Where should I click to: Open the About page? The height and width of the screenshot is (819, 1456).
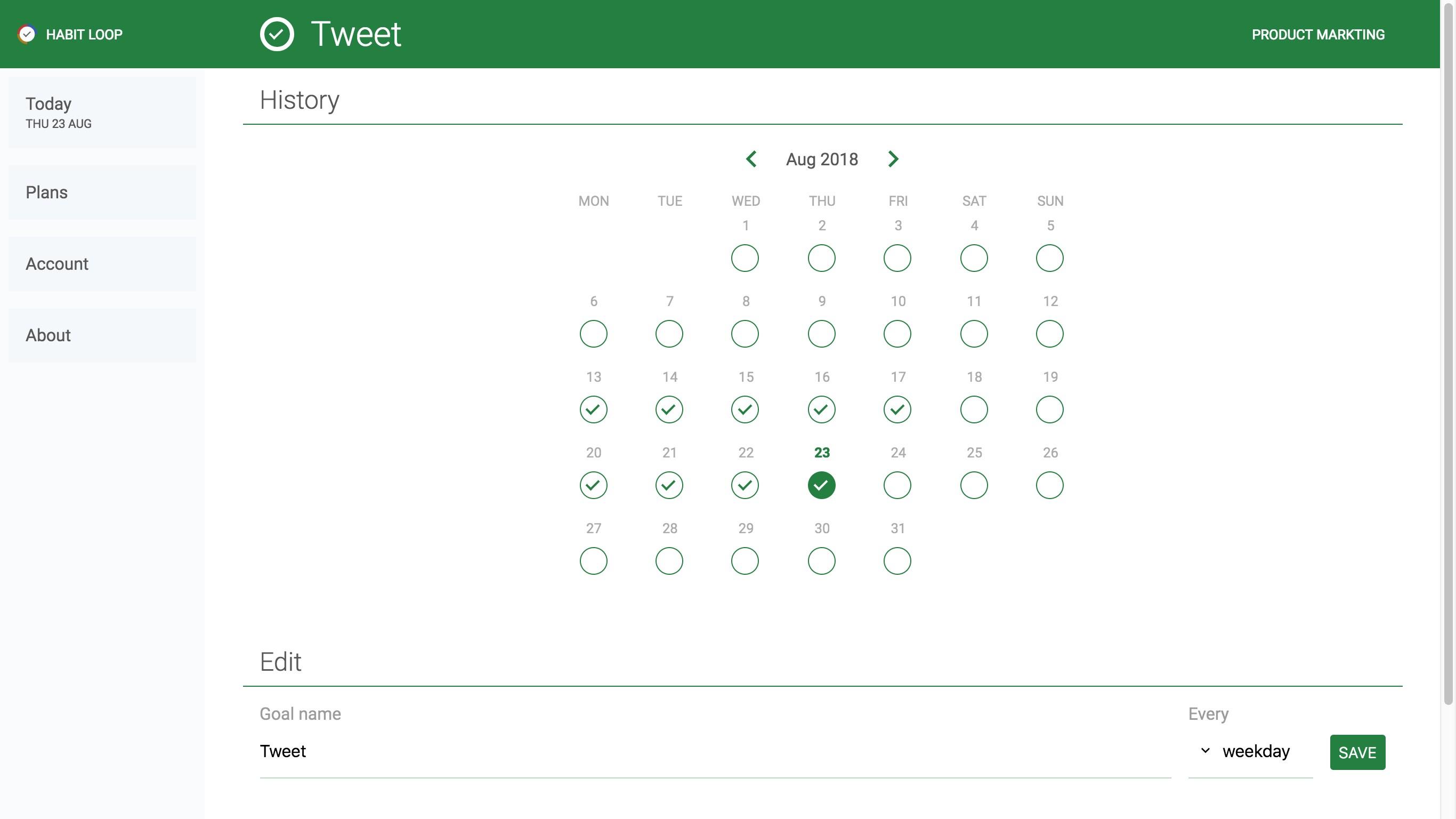pyautogui.click(x=102, y=335)
